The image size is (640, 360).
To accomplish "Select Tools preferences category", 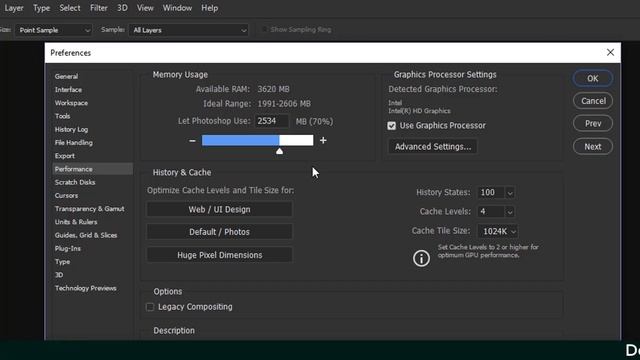I will (x=62, y=116).
